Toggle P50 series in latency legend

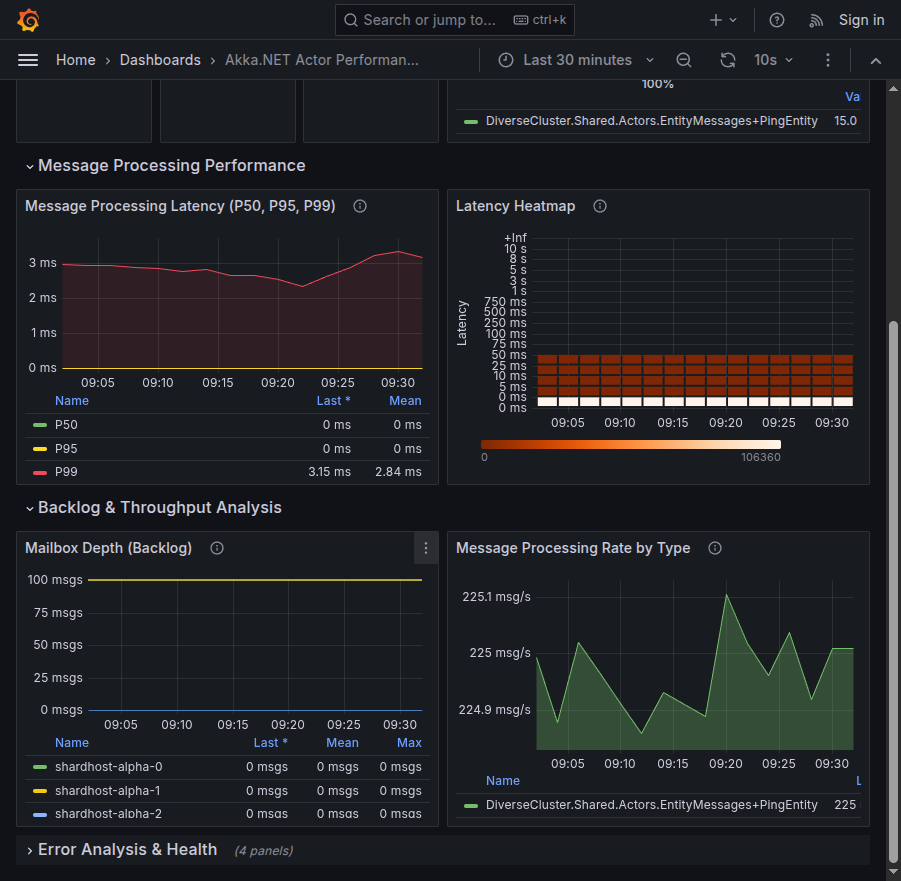click(66, 425)
